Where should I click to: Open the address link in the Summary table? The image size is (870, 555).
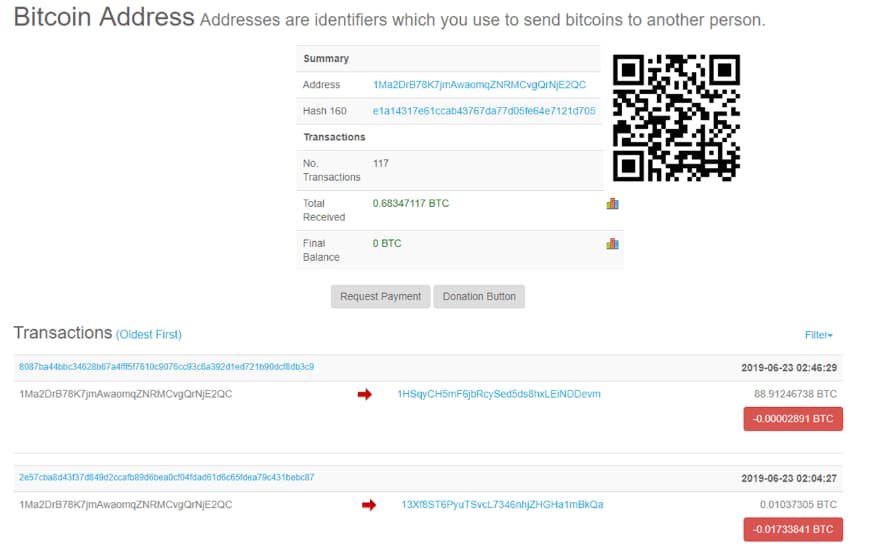[x=479, y=85]
